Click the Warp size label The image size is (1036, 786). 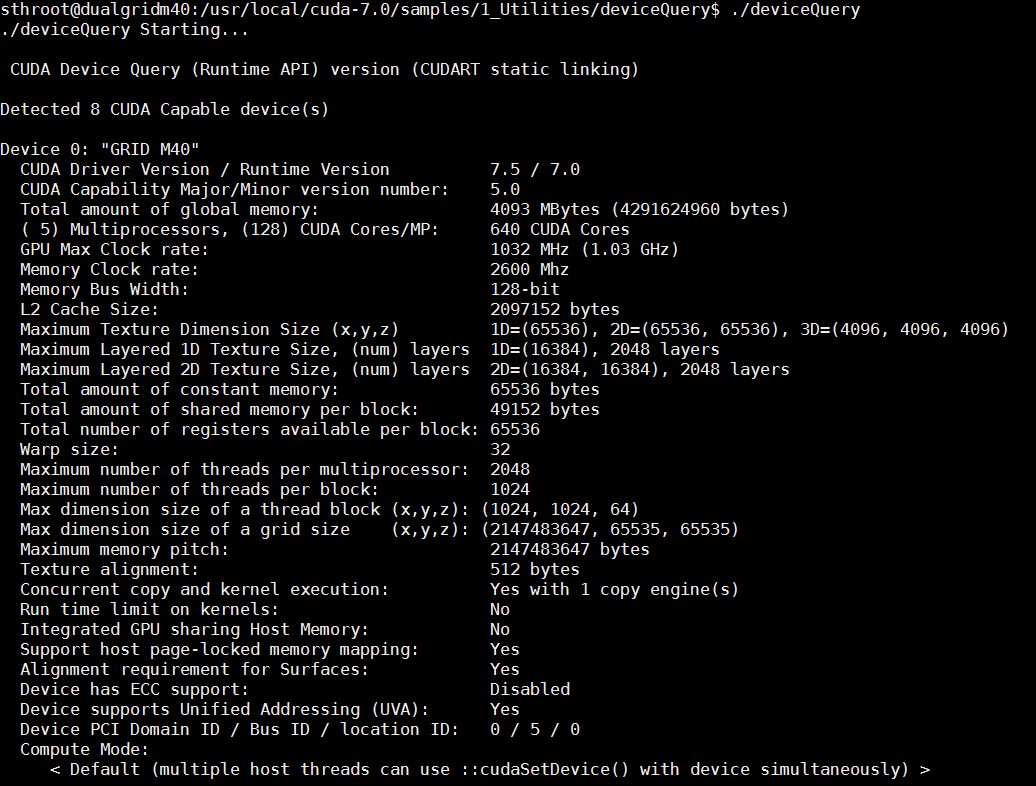click(69, 449)
